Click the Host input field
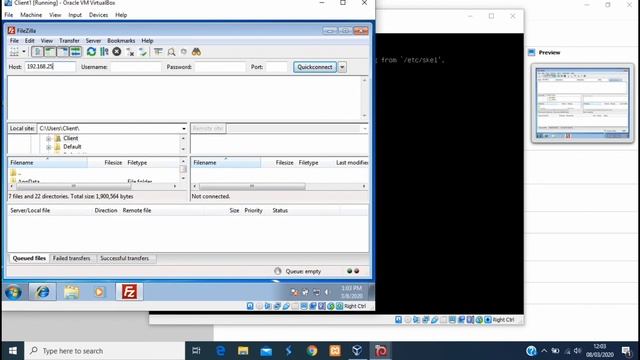 50,67
